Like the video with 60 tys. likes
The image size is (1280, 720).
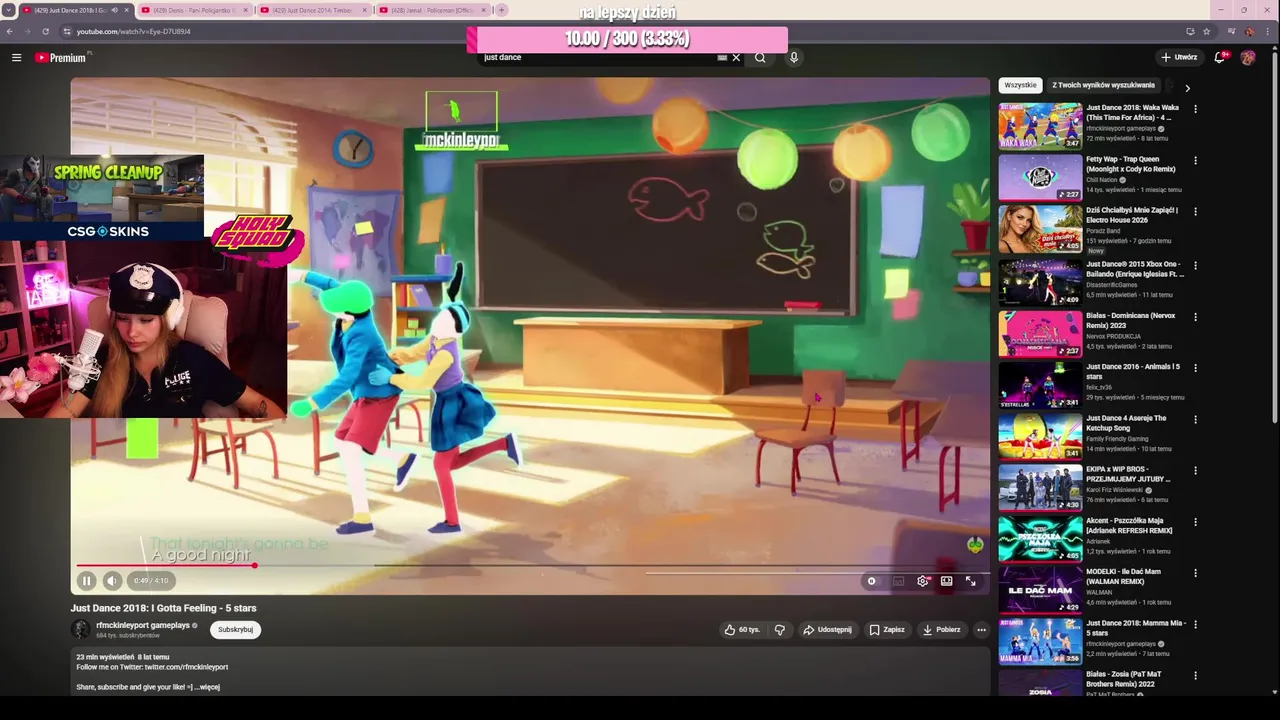(x=742, y=630)
